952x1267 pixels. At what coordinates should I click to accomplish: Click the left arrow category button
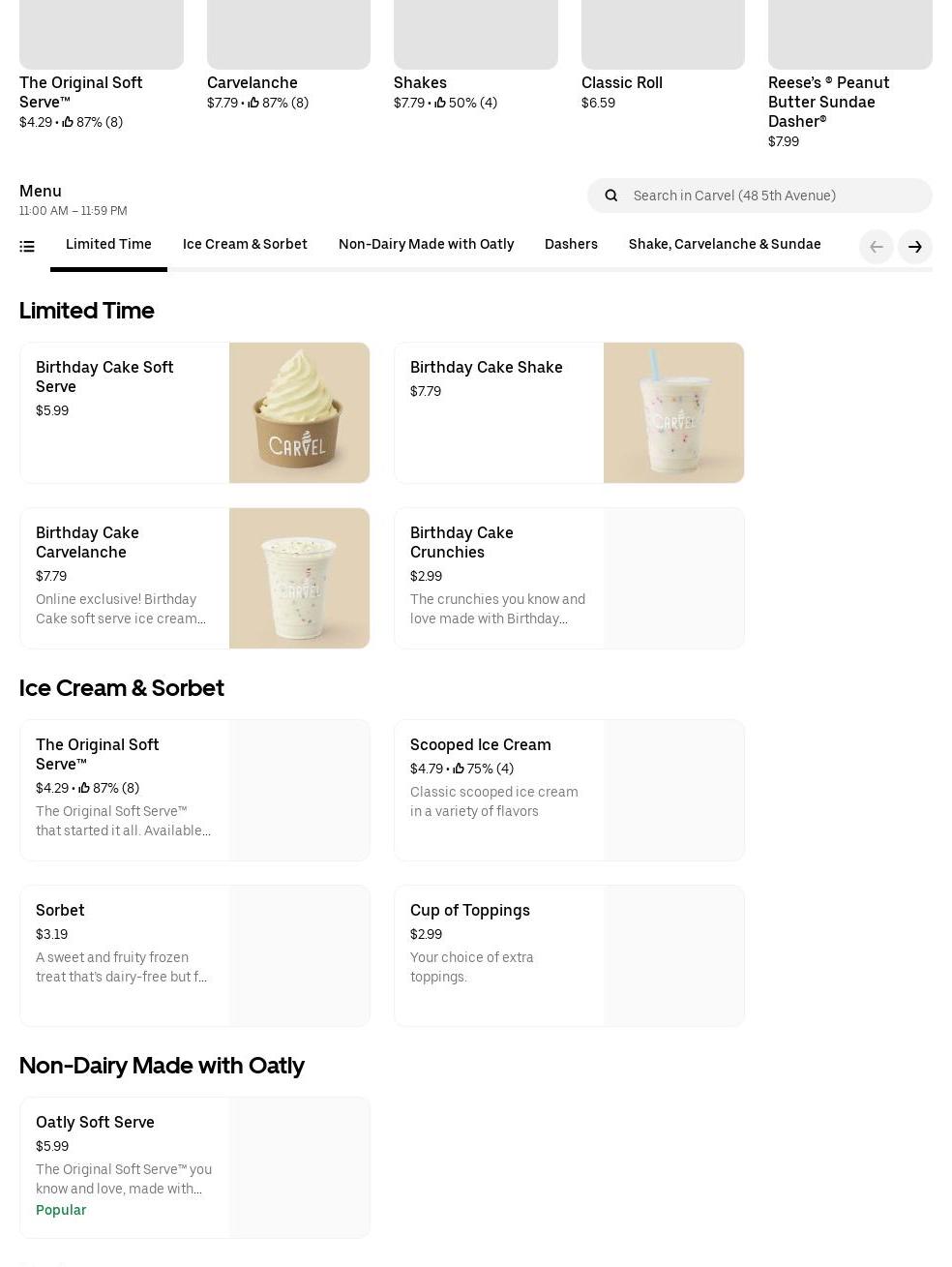[877, 247]
